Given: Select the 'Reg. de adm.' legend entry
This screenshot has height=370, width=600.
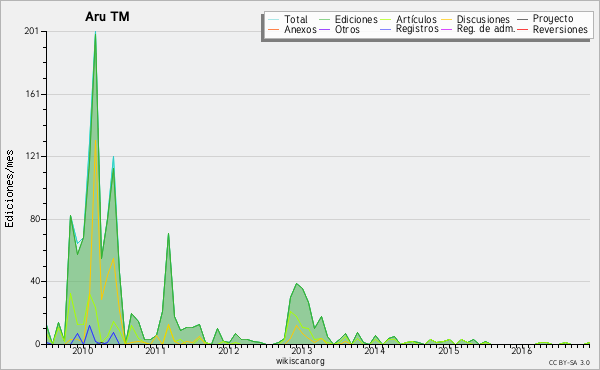Looking at the screenshot, I should [478, 29].
